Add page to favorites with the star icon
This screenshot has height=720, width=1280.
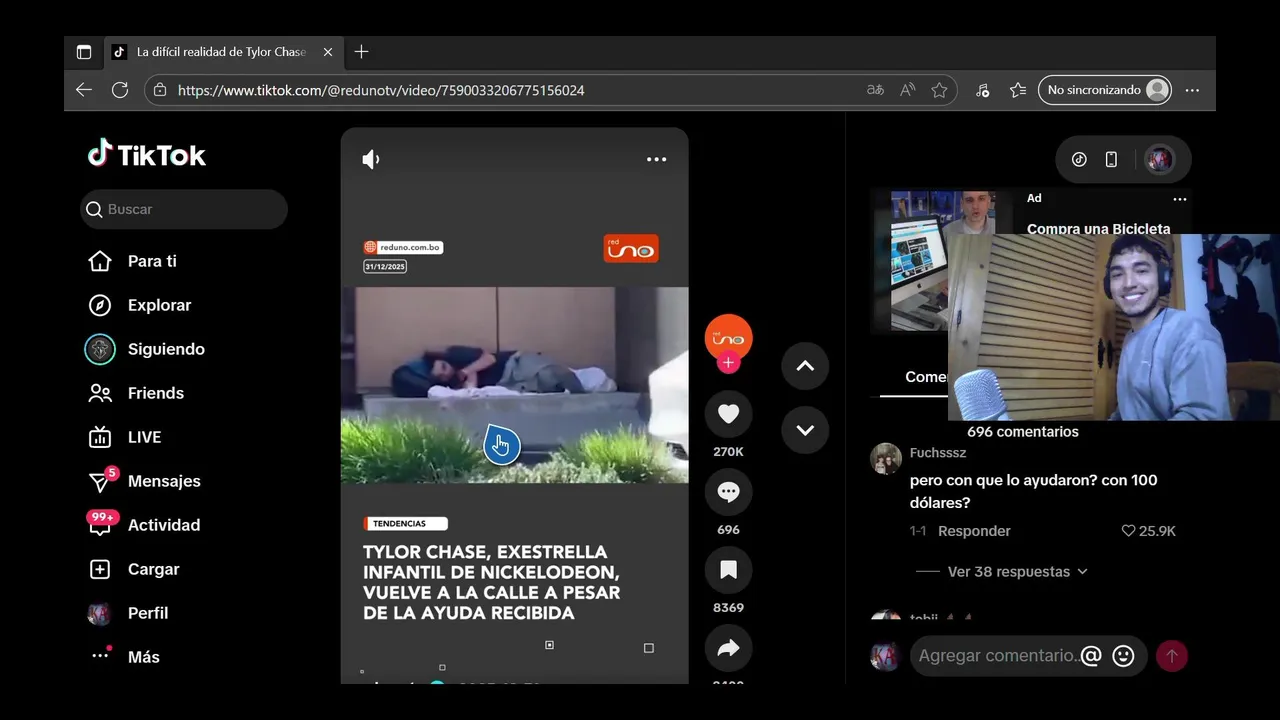click(x=939, y=90)
